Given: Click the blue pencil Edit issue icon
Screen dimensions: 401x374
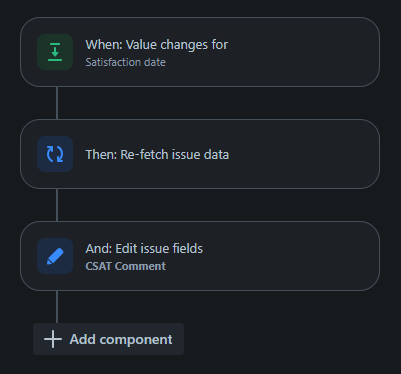Looking at the screenshot, I should (x=55, y=256).
